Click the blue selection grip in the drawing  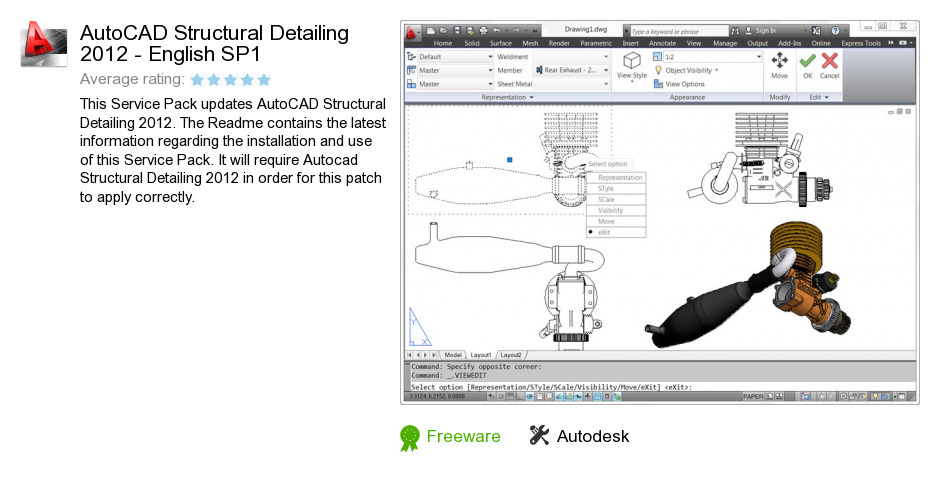(x=510, y=159)
